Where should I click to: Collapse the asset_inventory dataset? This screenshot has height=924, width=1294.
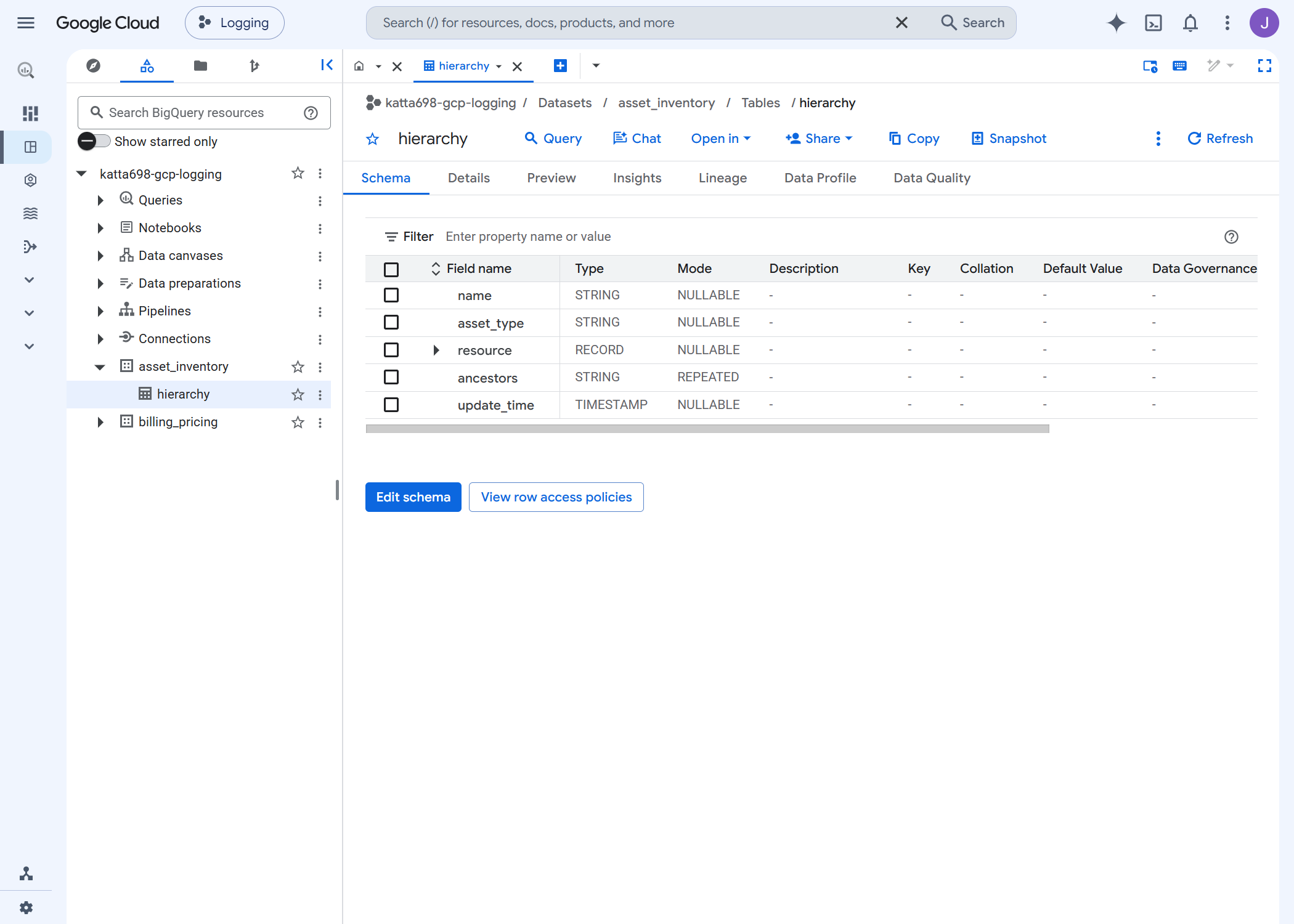(100, 367)
